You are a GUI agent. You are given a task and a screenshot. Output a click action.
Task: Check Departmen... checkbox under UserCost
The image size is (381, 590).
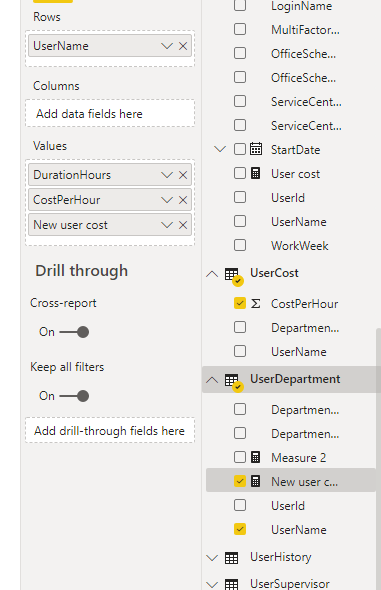point(240,327)
